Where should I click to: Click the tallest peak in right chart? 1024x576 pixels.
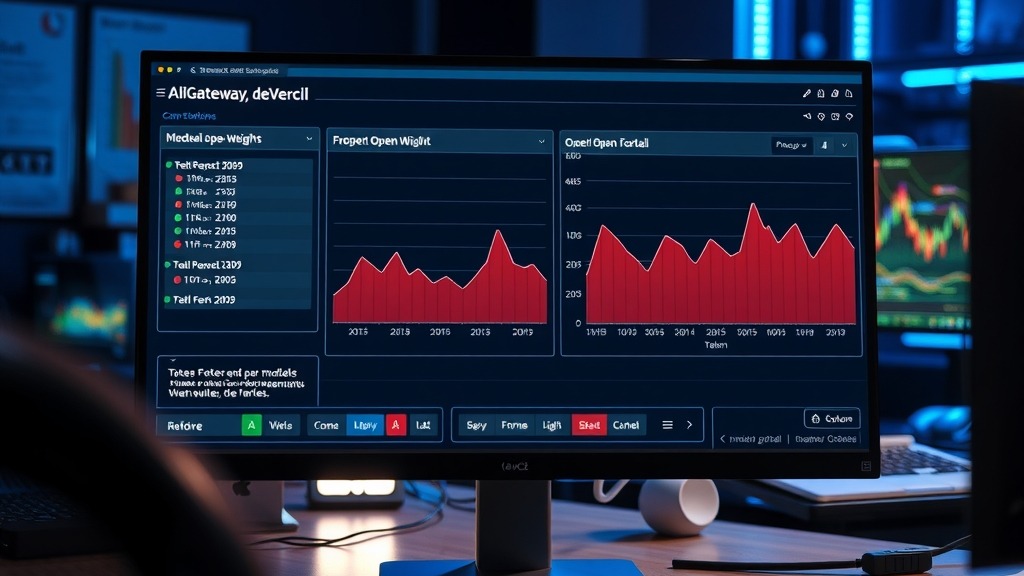click(x=753, y=205)
